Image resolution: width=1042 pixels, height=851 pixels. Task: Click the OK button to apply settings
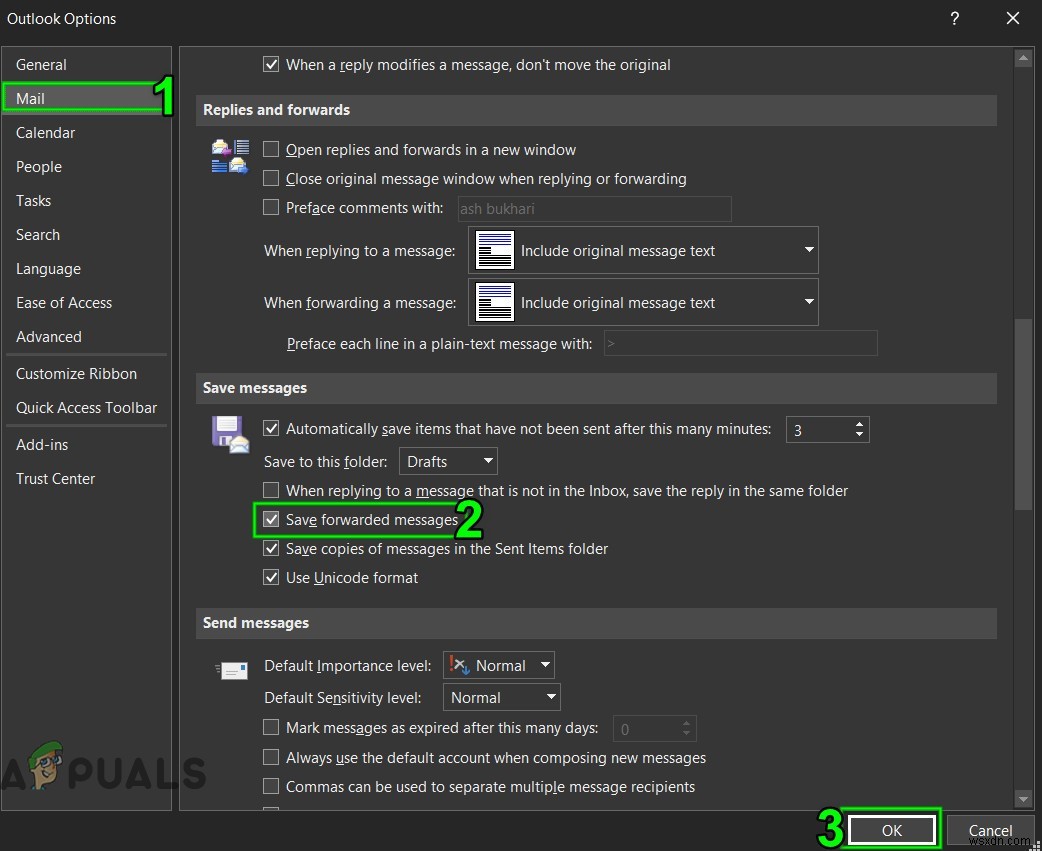tap(891, 830)
